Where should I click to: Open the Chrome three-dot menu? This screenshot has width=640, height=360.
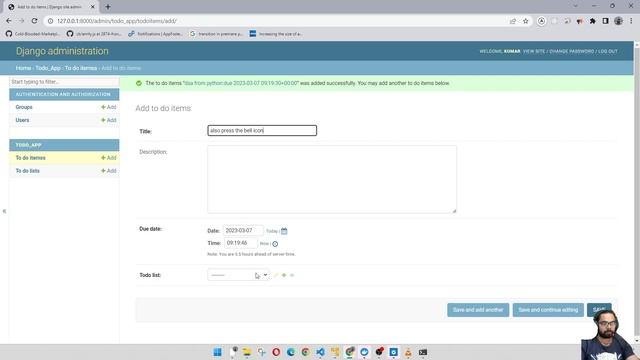[631, 21]
